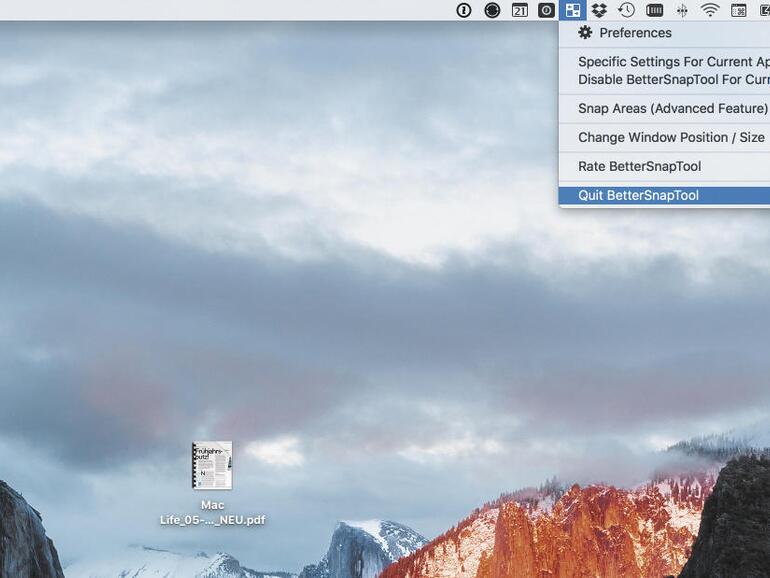Open the calendar icon showing 21
The height and width of the screenshot is (578, 770).
click(520, 10)
